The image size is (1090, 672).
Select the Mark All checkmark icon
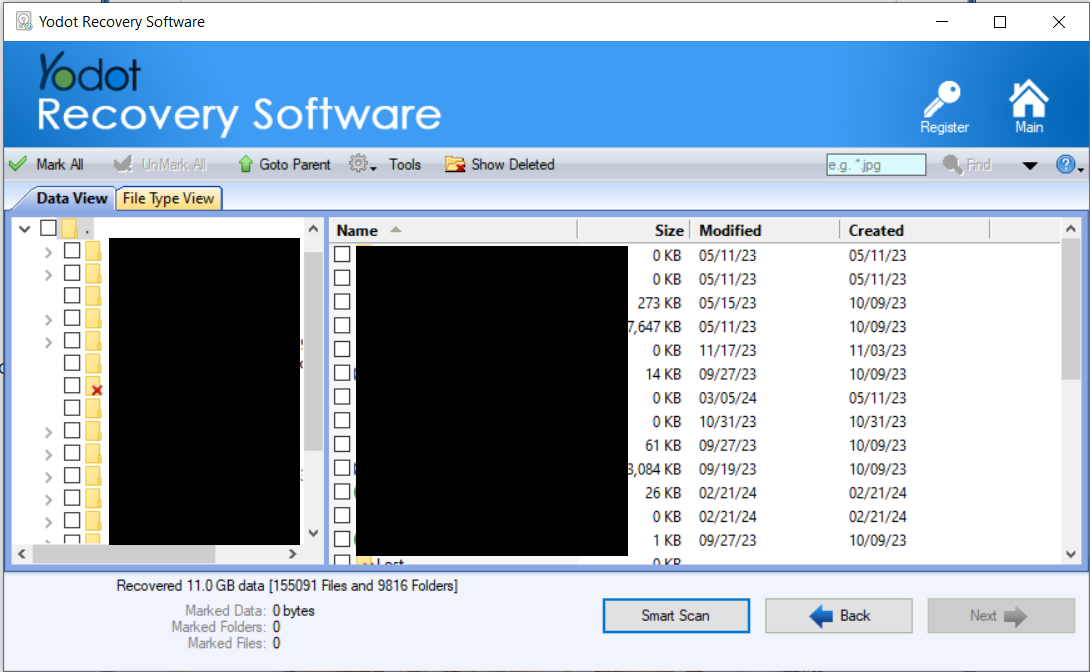click(x=18, y=164)
